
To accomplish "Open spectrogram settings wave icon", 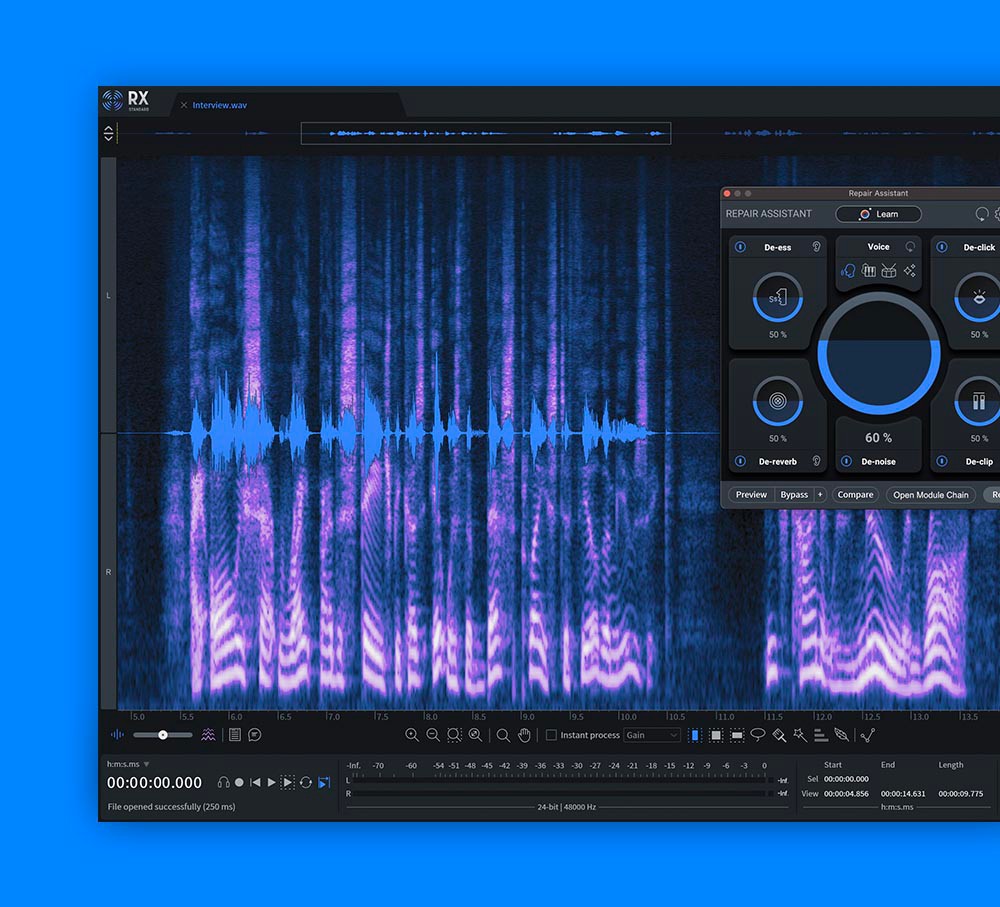I will [208, 735].
